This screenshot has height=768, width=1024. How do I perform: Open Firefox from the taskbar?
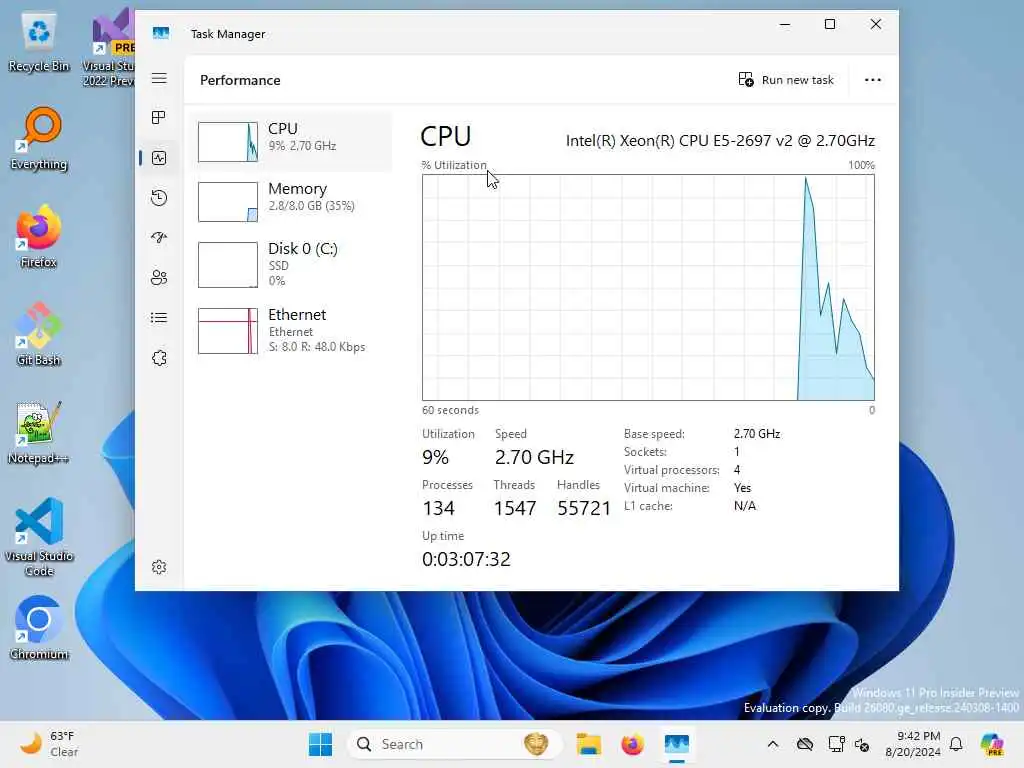(632, 744)
